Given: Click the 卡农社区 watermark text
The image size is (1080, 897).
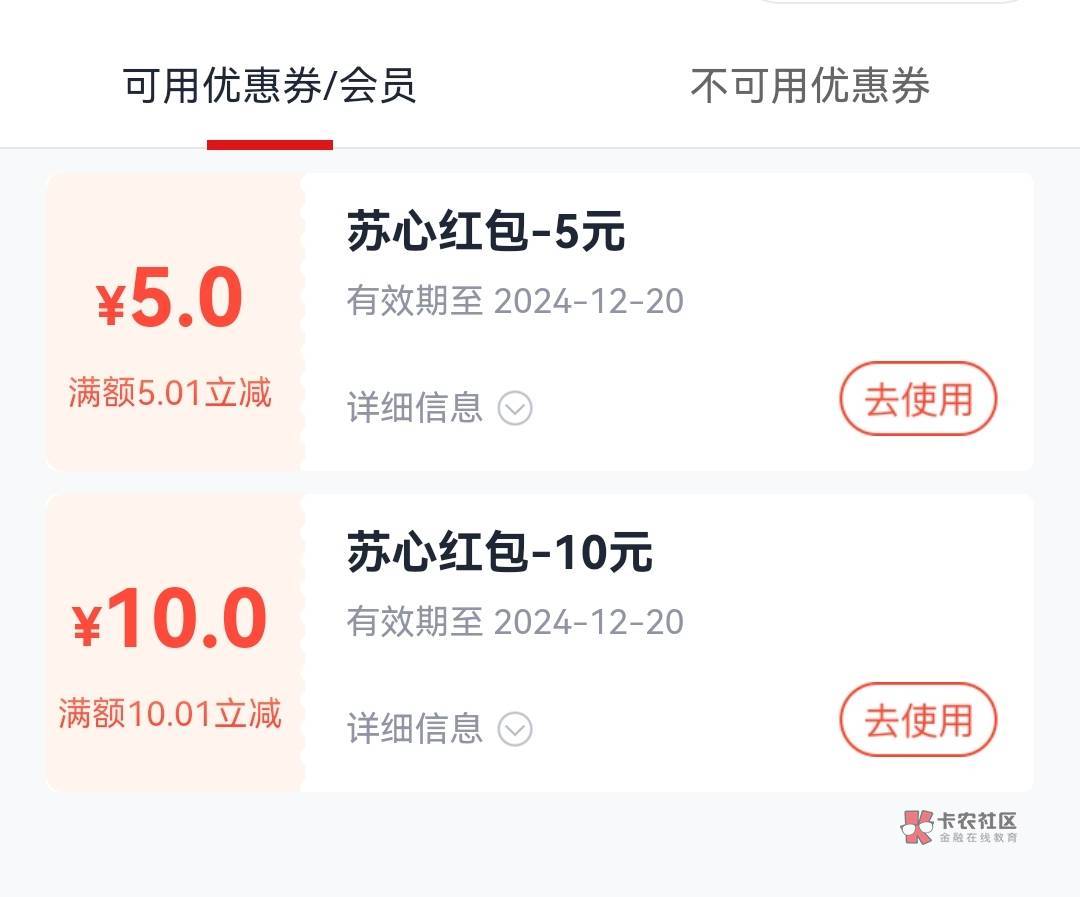Looking at the screenshot, I should click(977, 821).
